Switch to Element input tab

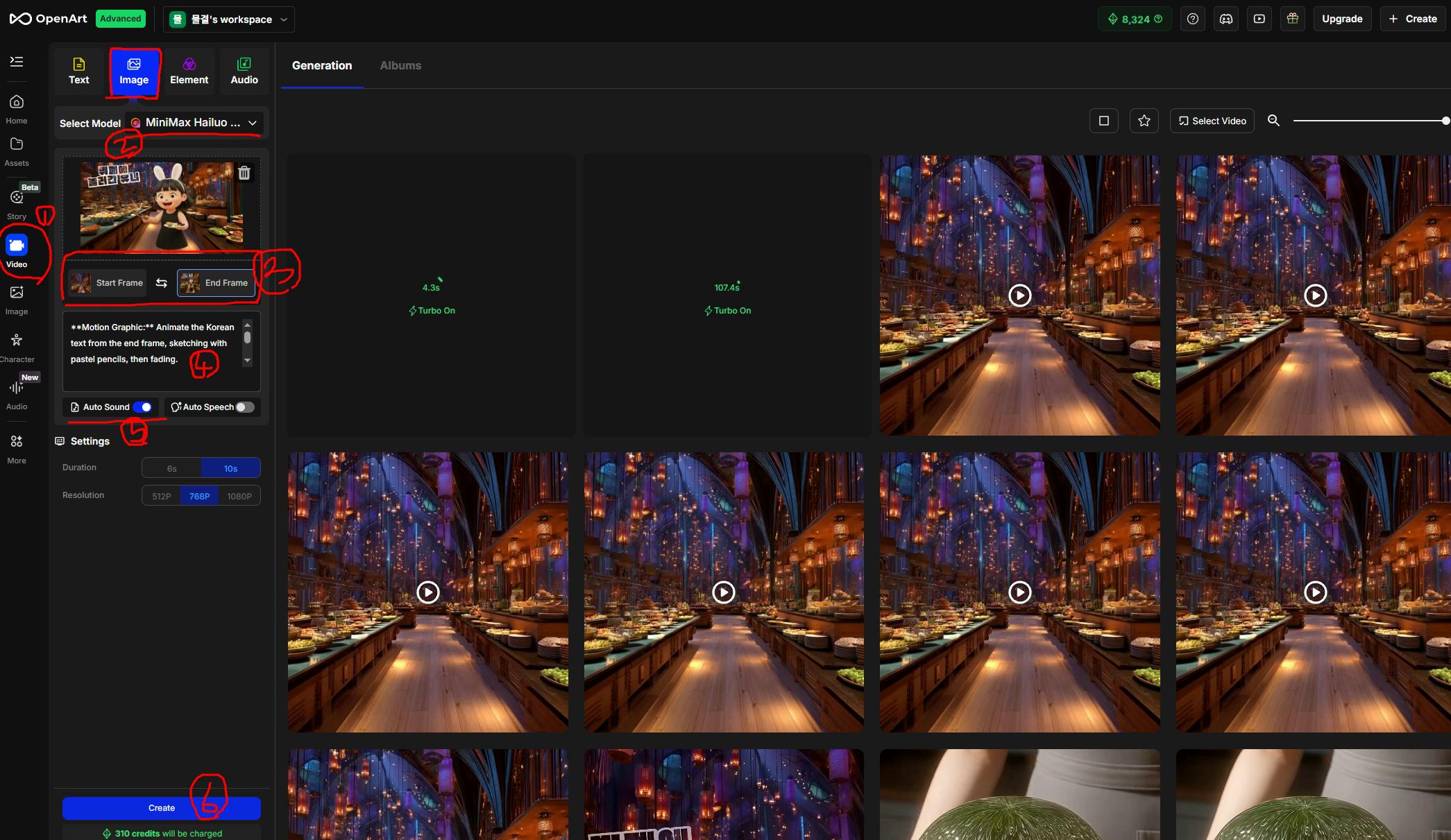(x=189, y=71)
